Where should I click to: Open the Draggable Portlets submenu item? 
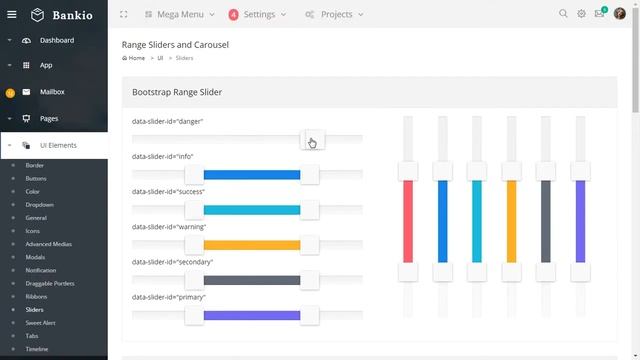(50, 283)
